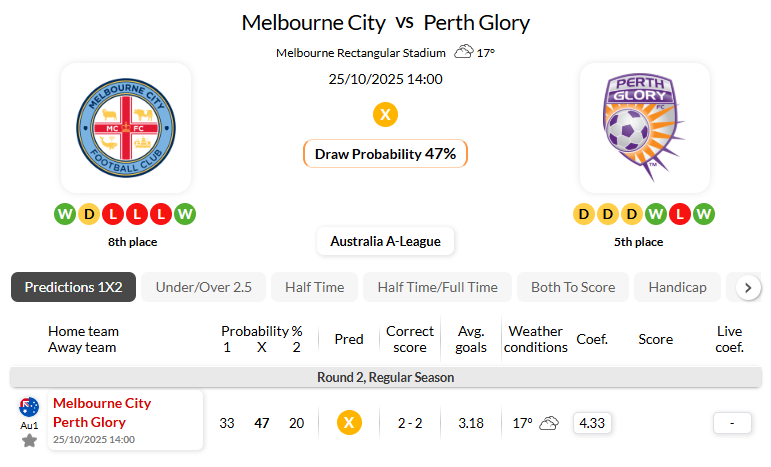
Task: Click the Perth Glory club logo
Action: click(x=644, y=128)
